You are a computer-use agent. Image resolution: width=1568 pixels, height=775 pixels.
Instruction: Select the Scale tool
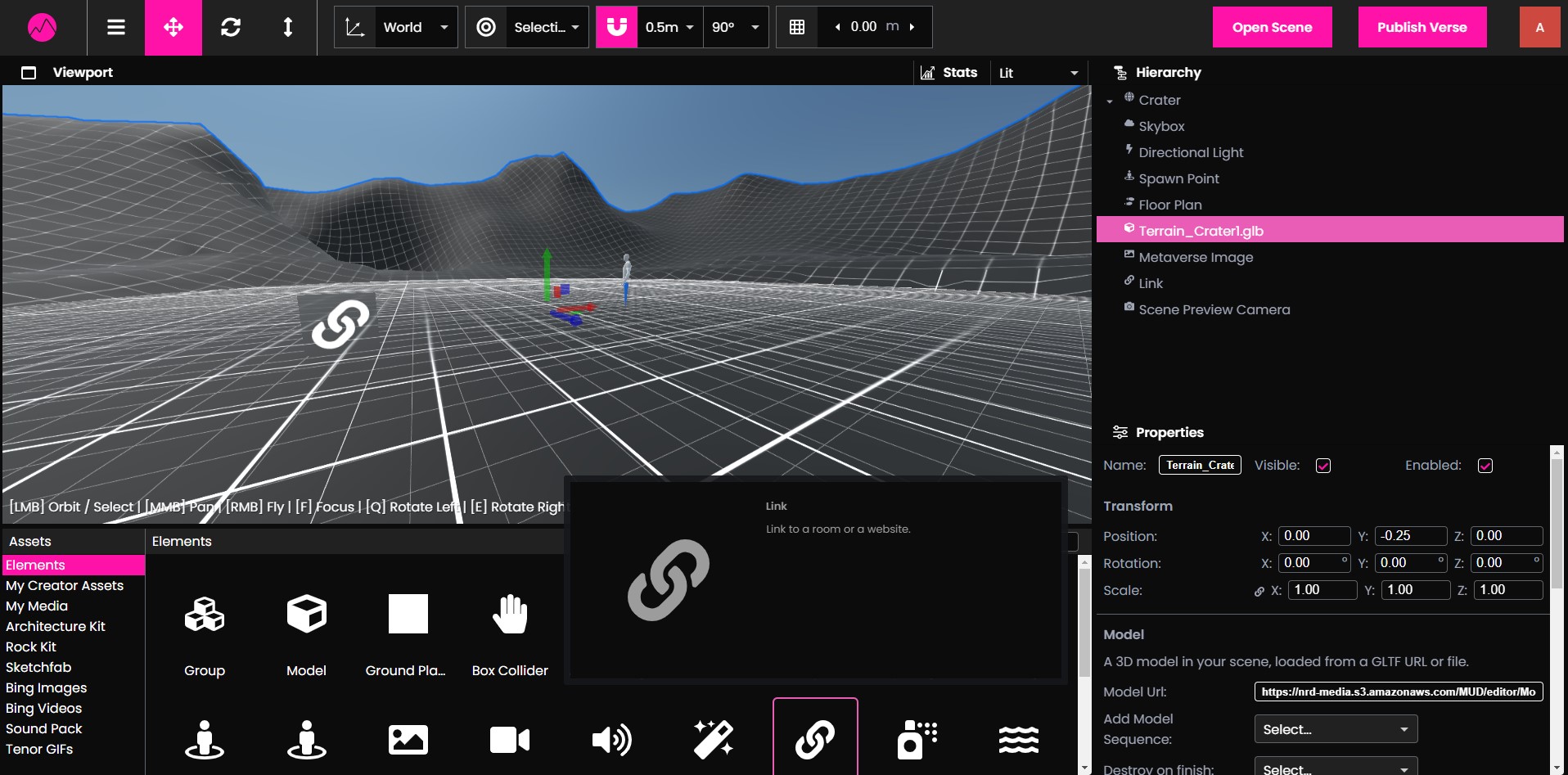(x=288, y=27)
